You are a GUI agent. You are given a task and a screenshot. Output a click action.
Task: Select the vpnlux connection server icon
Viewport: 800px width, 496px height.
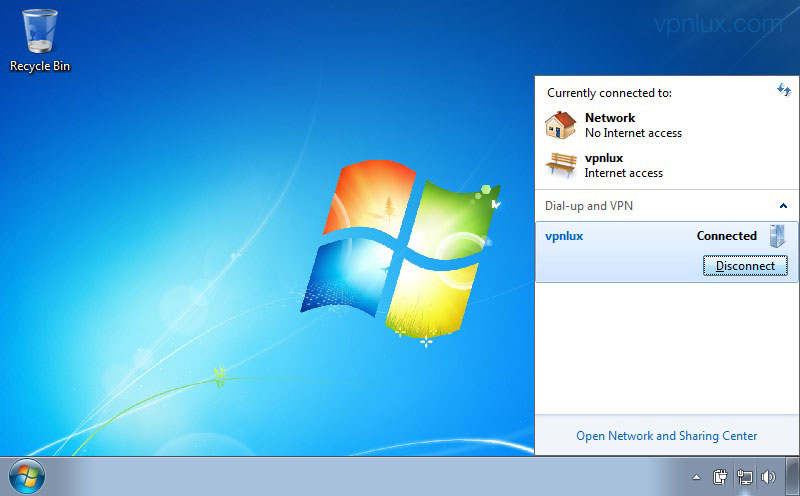777,236
